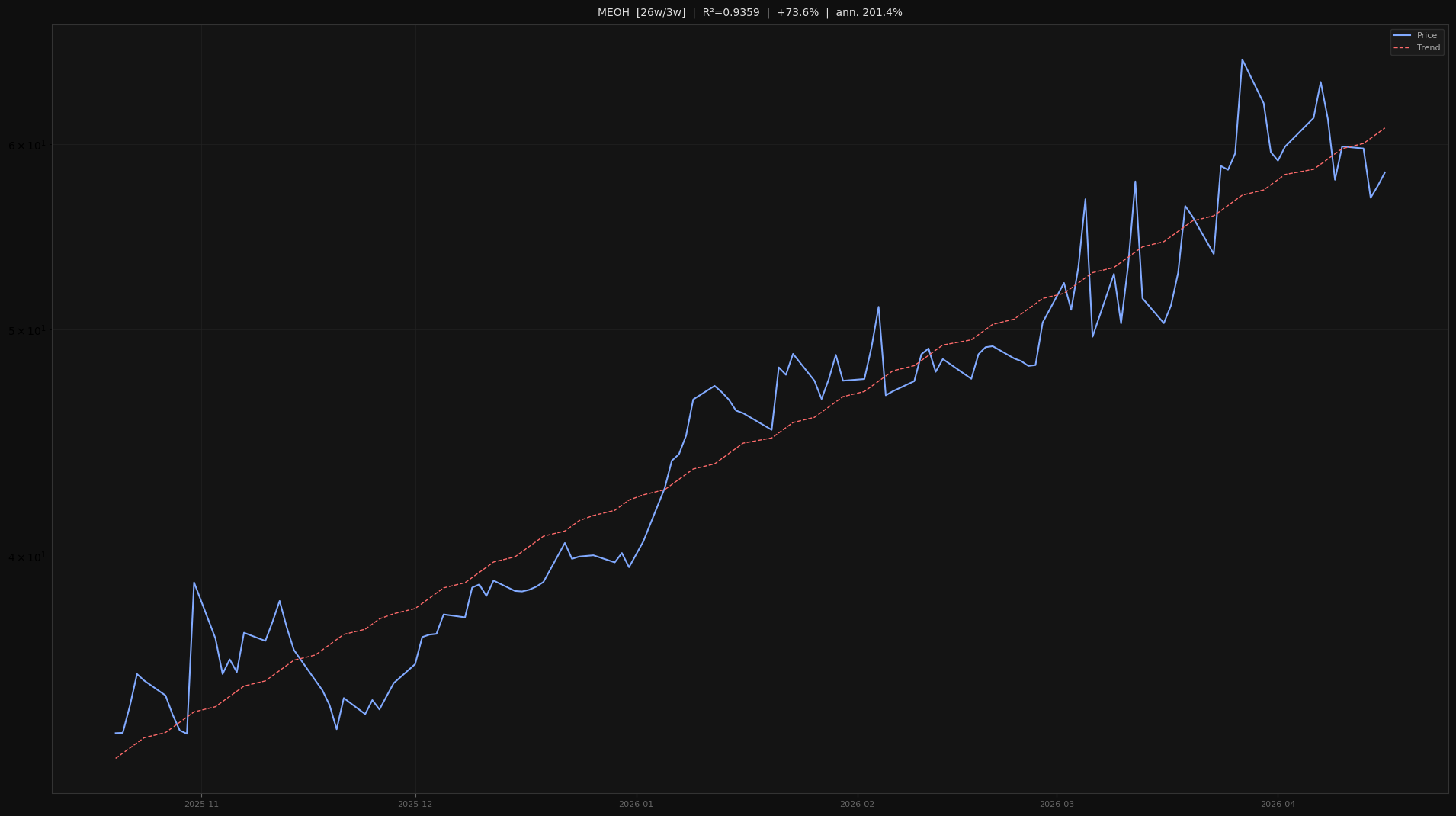This screenshot has height=816, width=1456.
Task: Click the 2025-12 x-axis tick label
Action: tap(415, 804)
